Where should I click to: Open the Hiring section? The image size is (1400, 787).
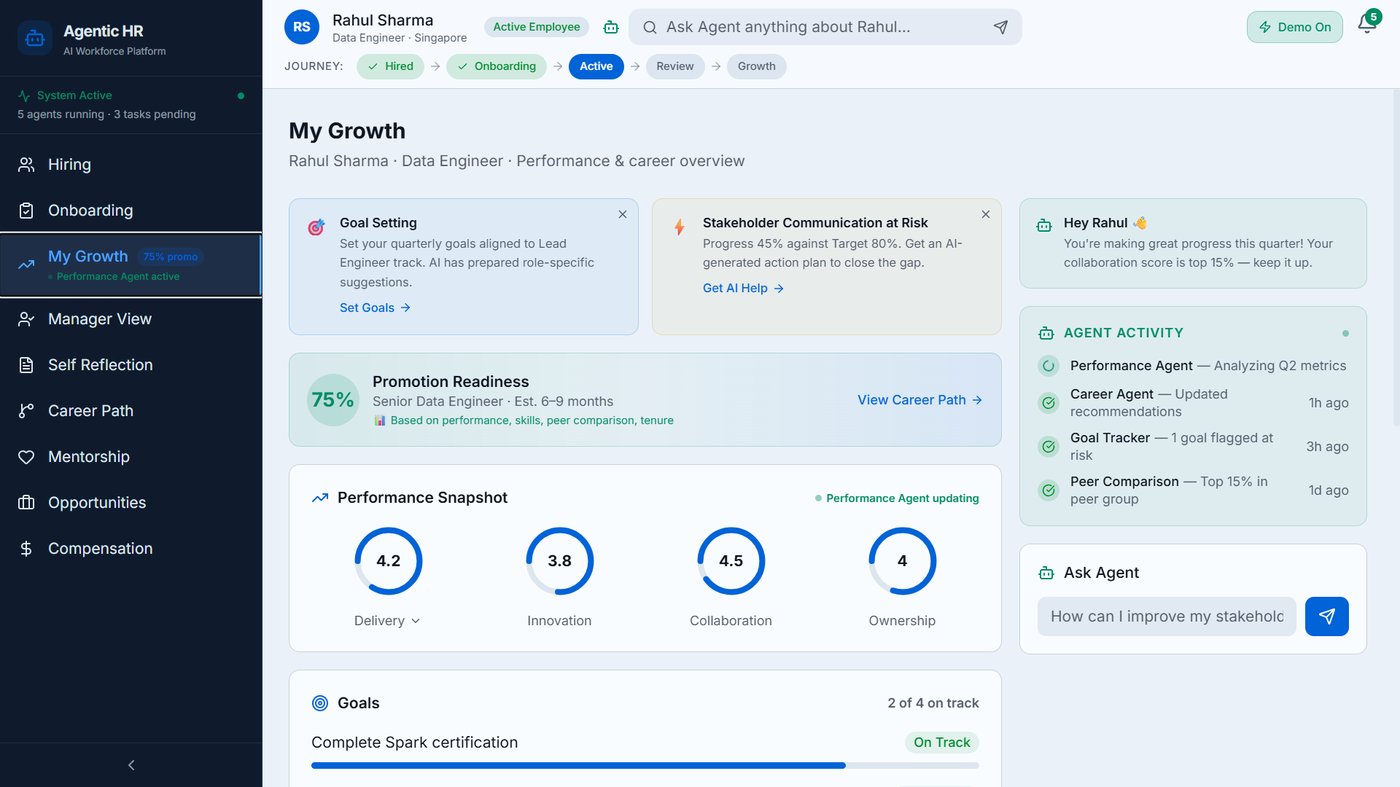[x=131, y=165]
